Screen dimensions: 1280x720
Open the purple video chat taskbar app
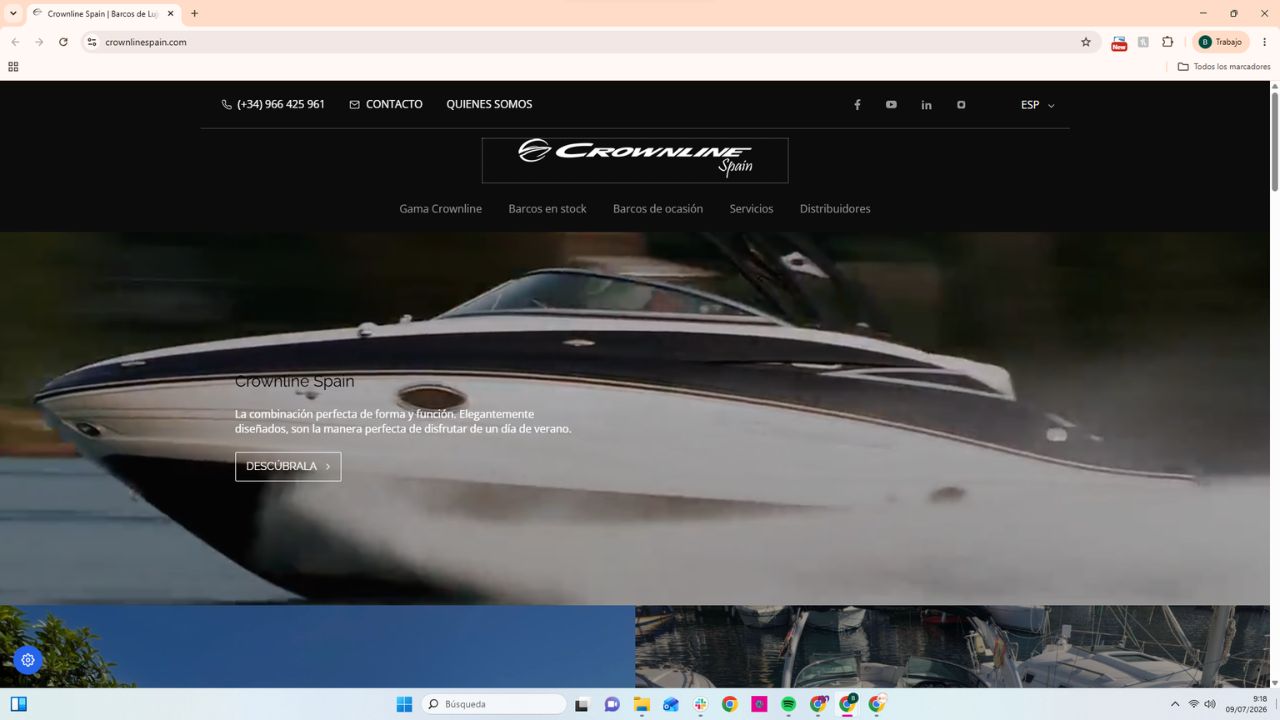(612, 704)
